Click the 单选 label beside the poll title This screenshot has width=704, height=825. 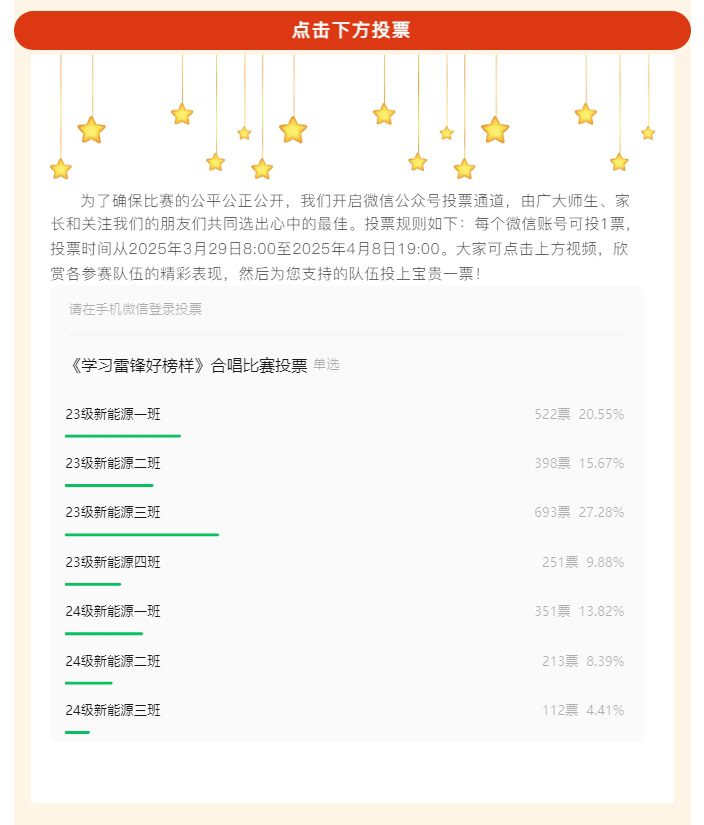coord(326,364)
